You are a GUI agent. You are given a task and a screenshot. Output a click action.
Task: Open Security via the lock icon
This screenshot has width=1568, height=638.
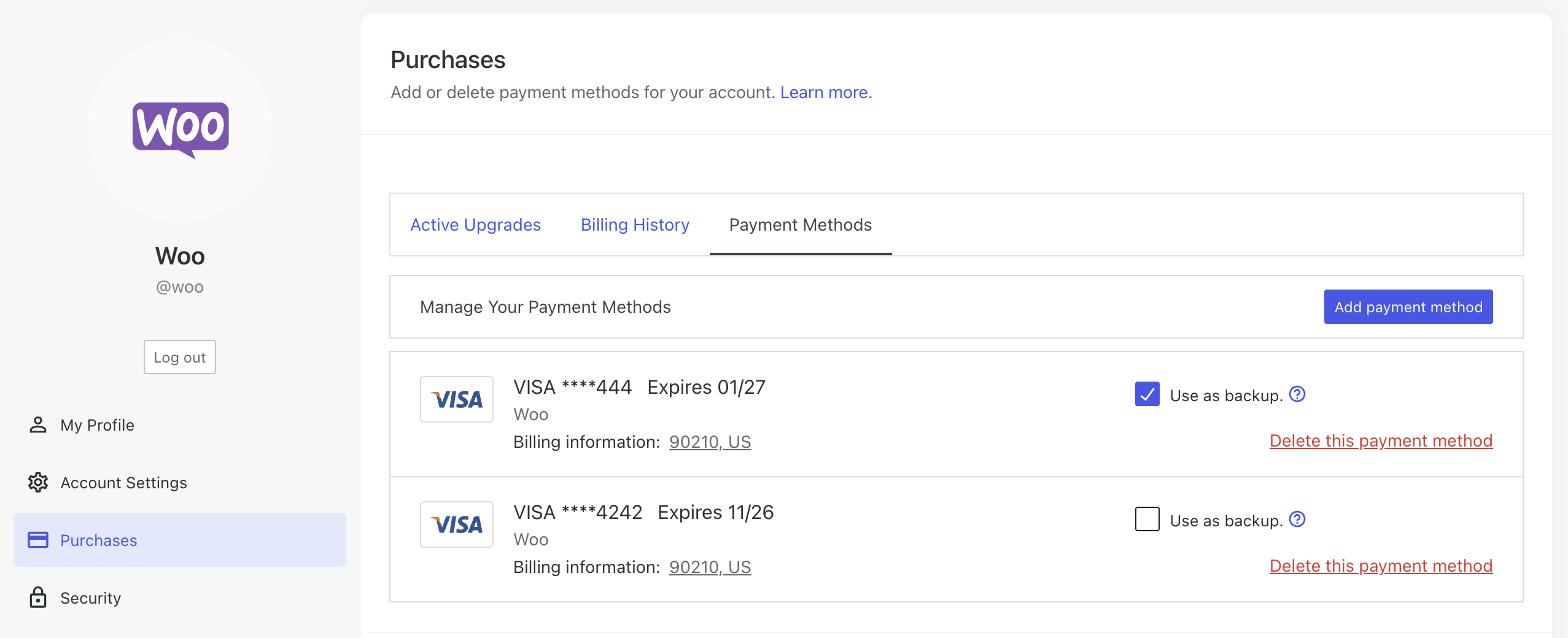click(x=38, y=598)
